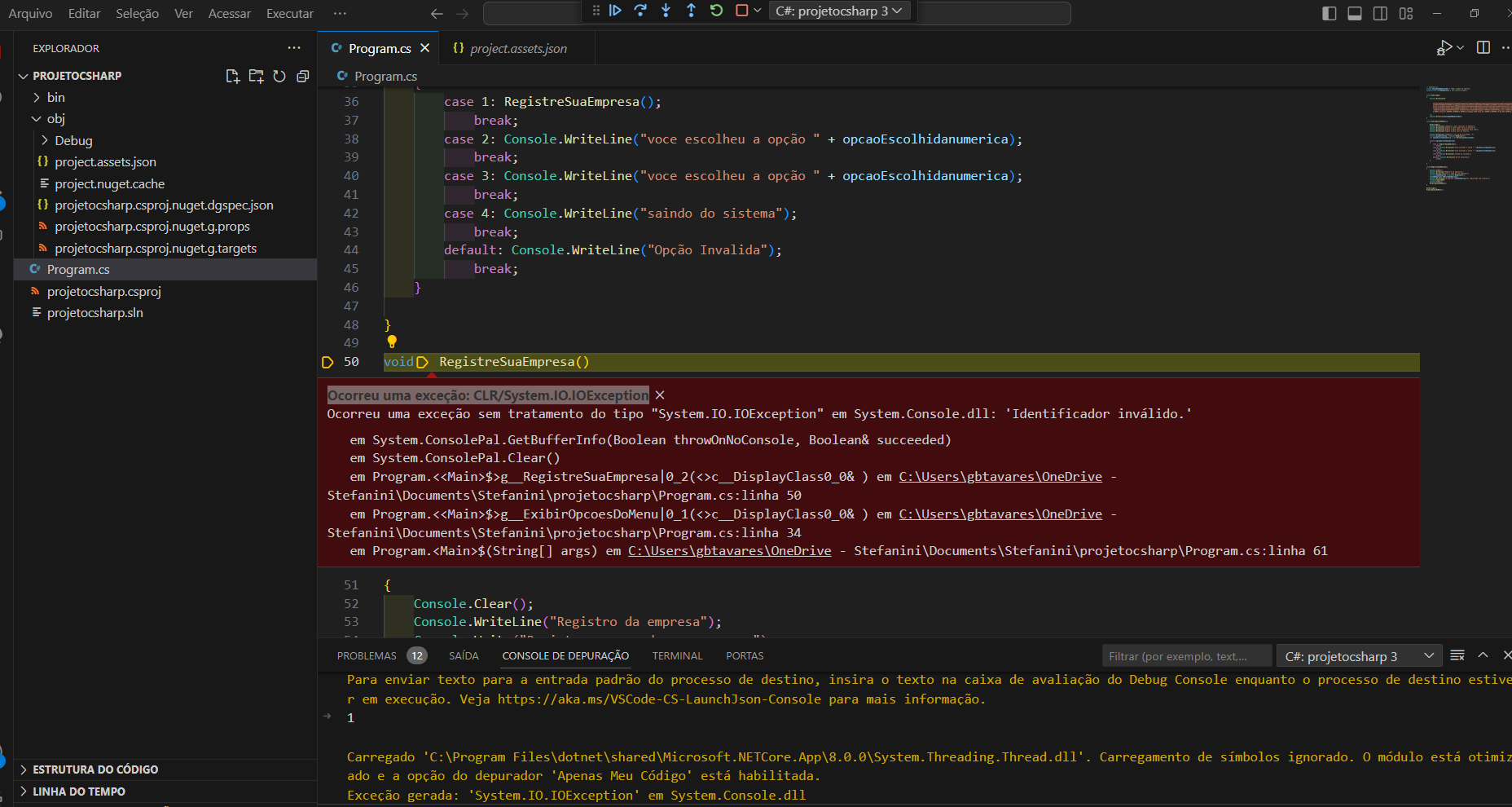Stop the debugging session
Viewport: 1512px width, 807px height.
[741, 11]
